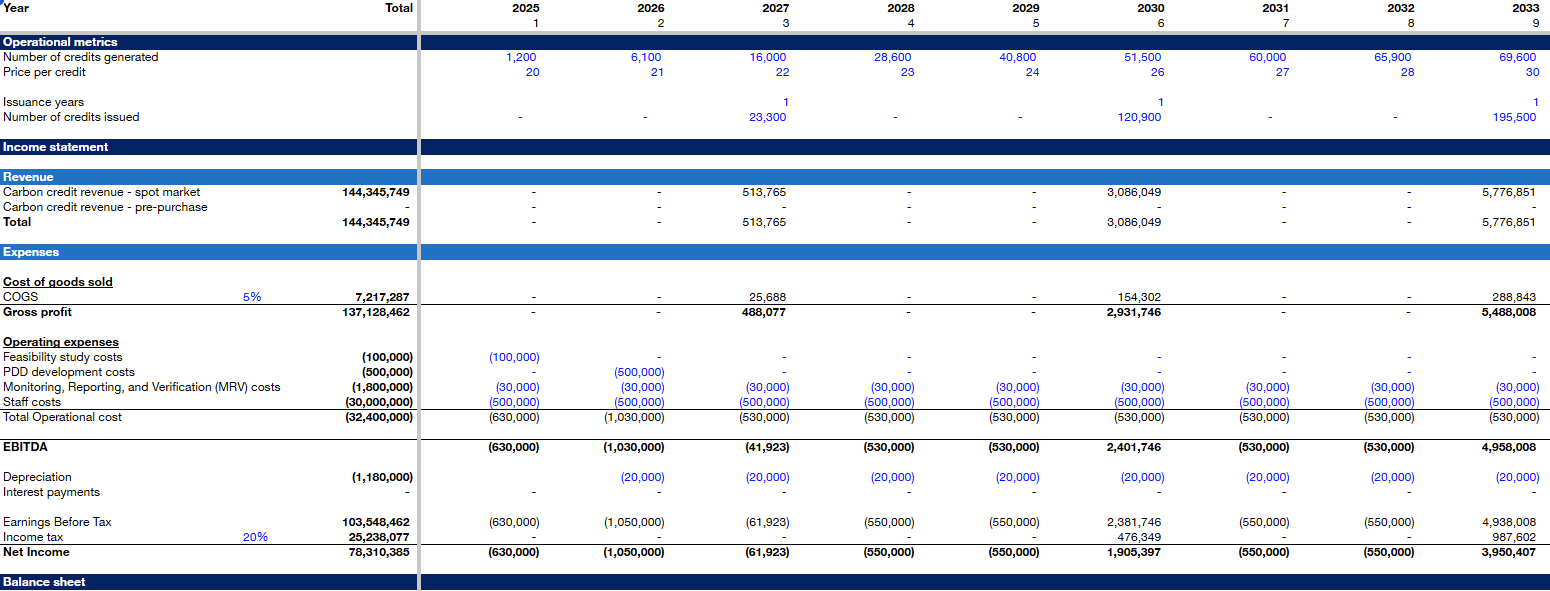Select the Net Income total 78,310,385
Screen dimensions: 1550x591
point(375,552)
